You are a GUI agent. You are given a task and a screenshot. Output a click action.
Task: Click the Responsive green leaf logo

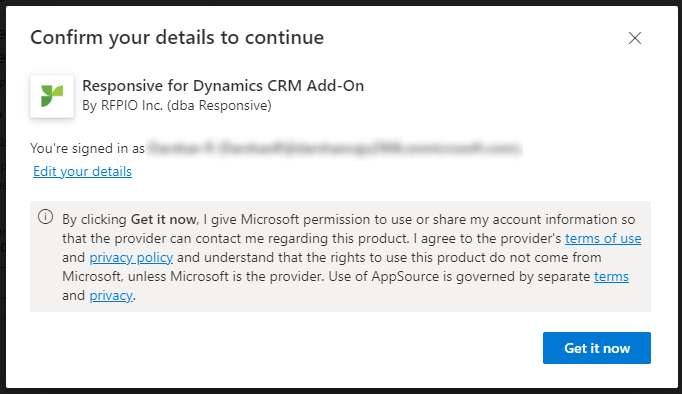pos(52,96)
